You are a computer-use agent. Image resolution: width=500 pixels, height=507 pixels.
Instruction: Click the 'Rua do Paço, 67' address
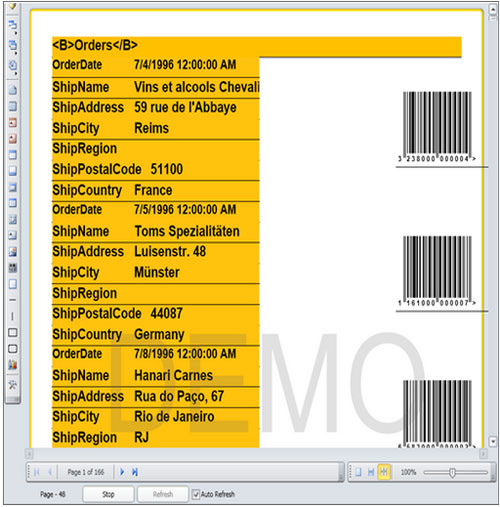(x=179, y=396)
